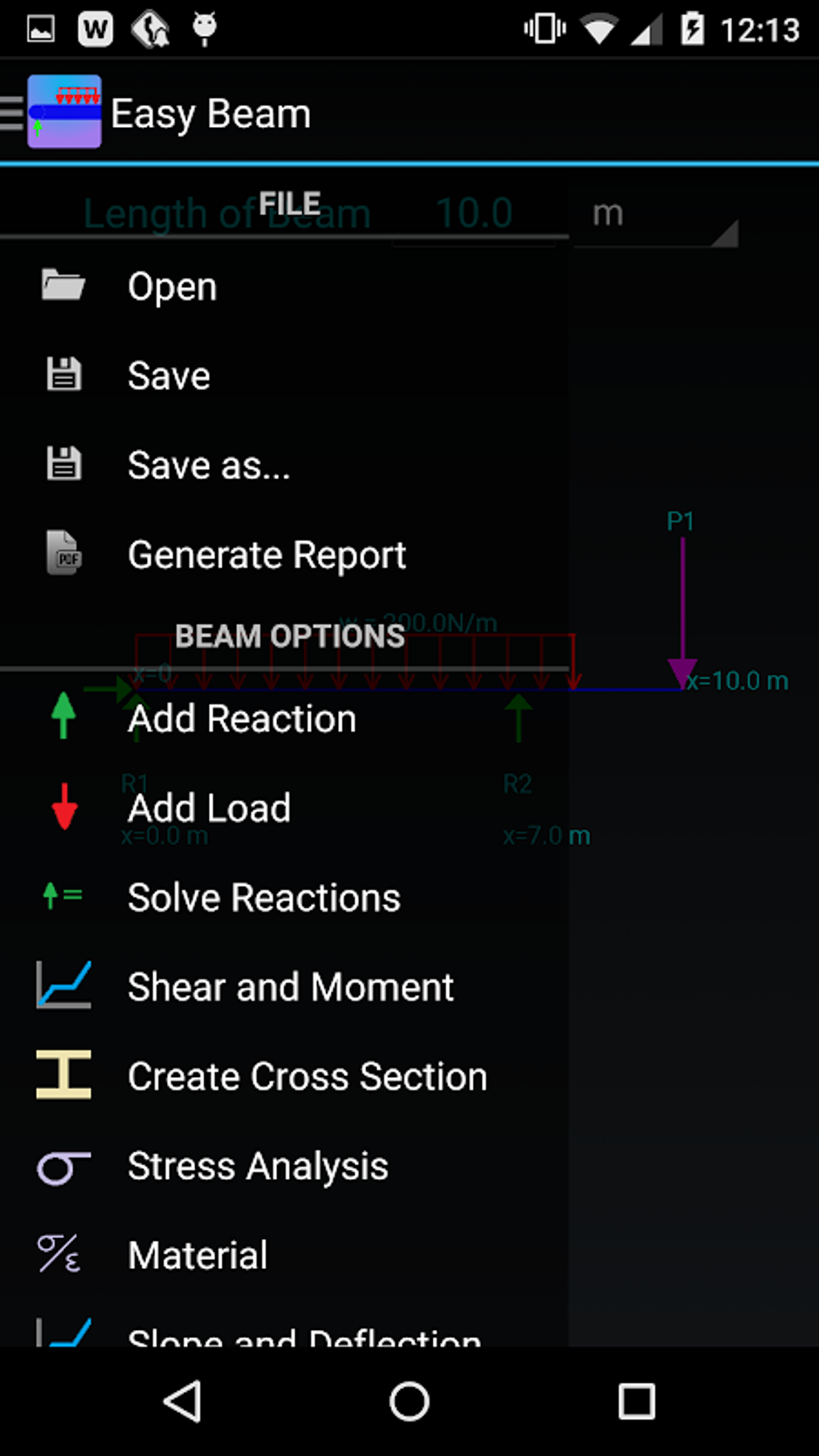Open the Easy Beam app logo
819x1456 pixels.
[63, 112]
